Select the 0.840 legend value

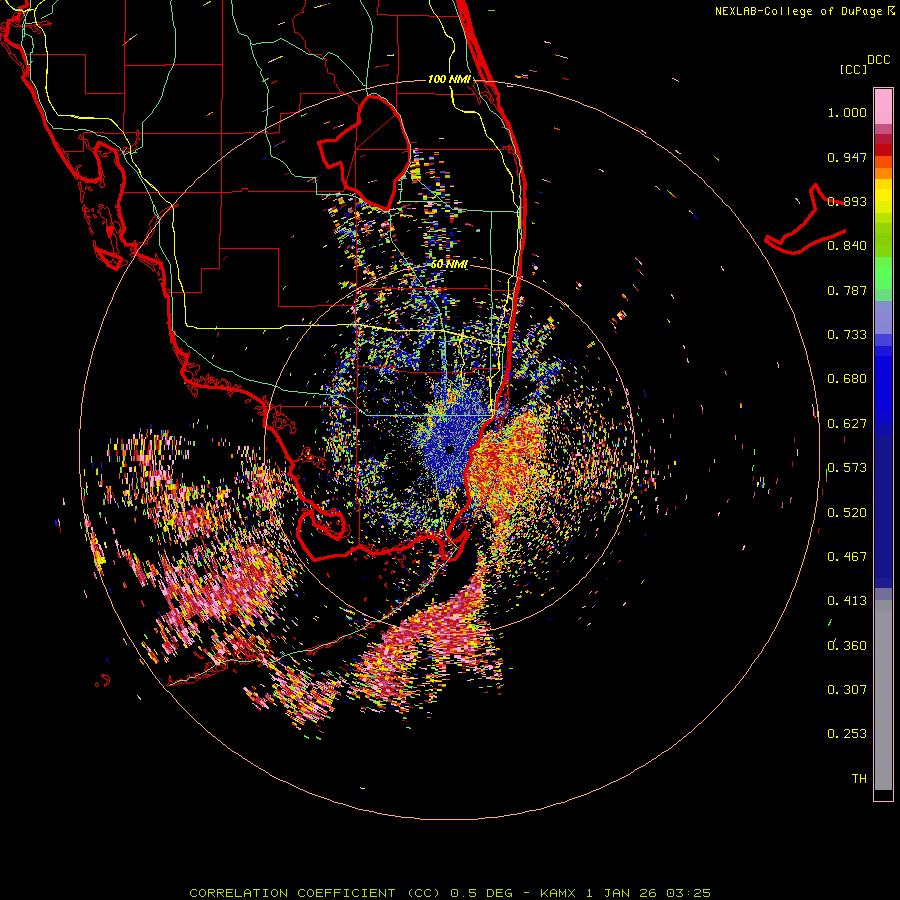tap(847, 246)
